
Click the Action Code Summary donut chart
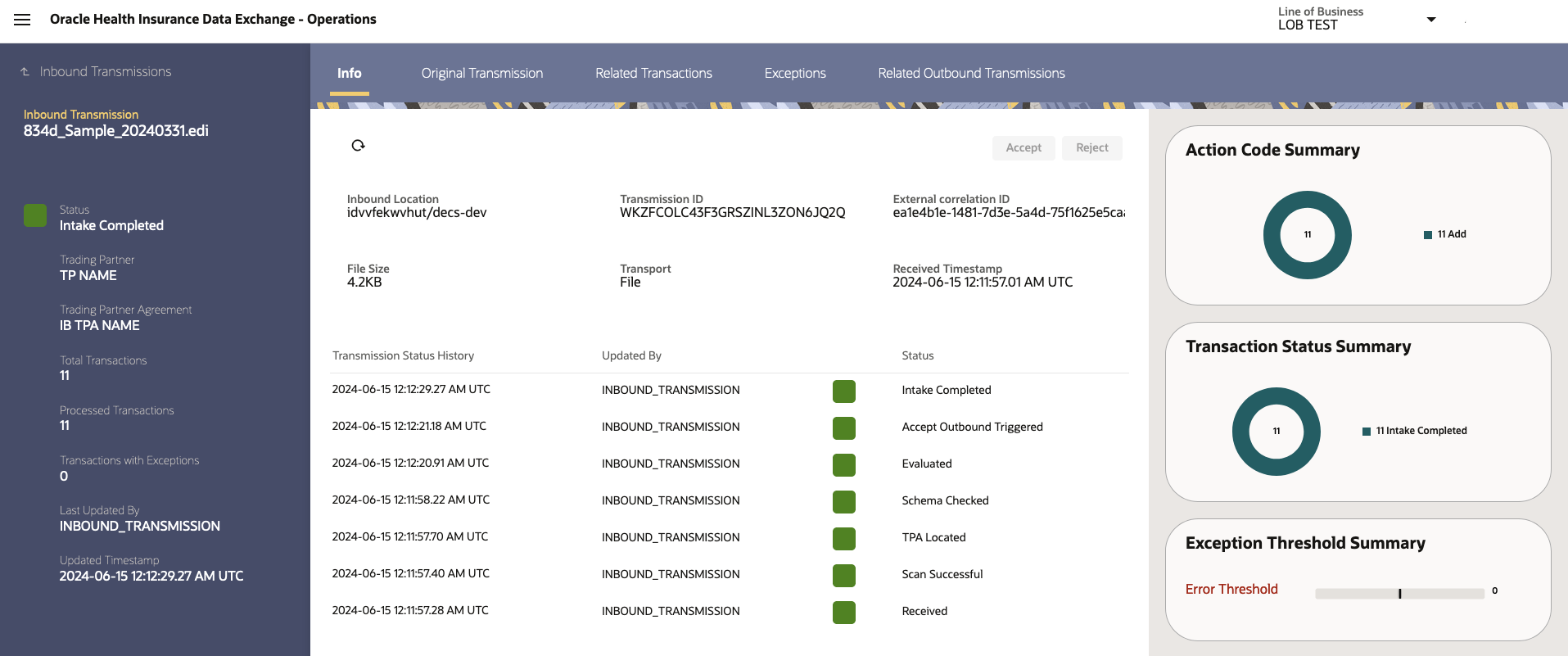pyautogui.click(x=1308, y=235)
